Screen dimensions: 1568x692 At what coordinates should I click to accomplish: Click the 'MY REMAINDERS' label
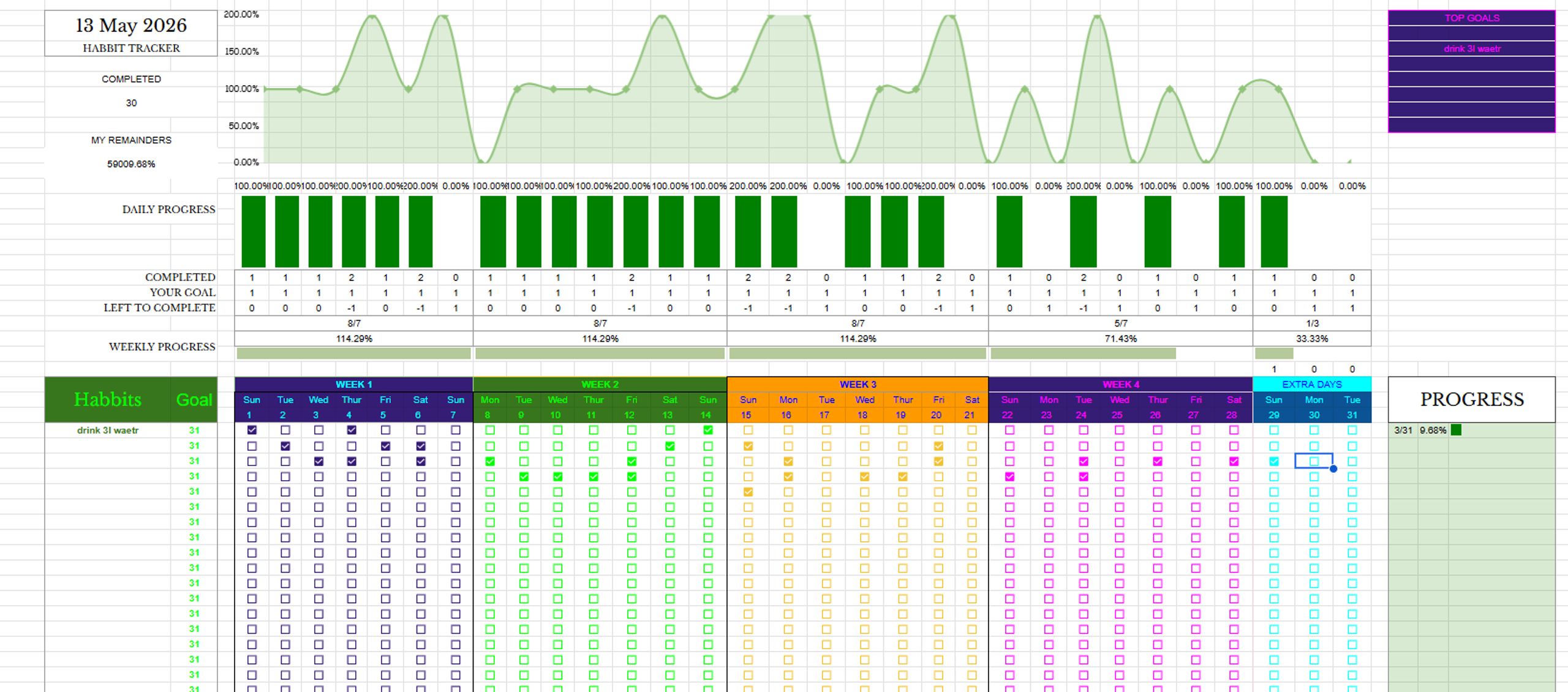[131, 140]
